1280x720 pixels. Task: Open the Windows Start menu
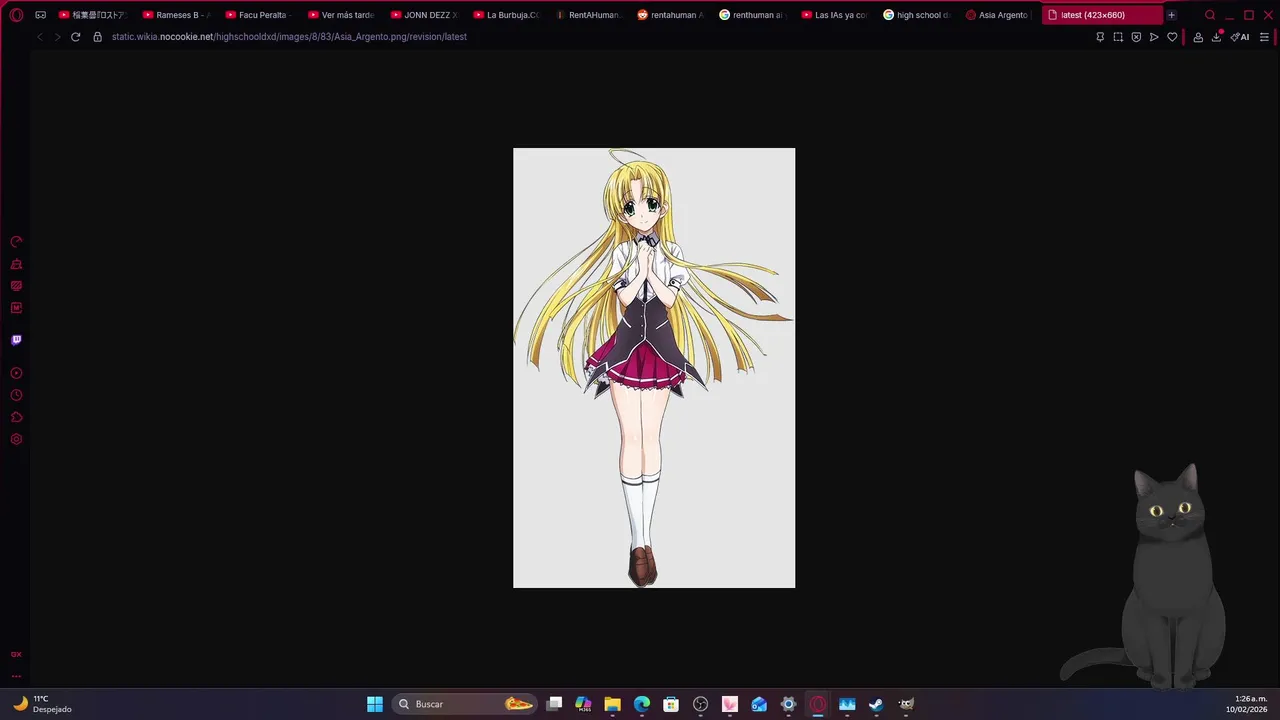point(375,704)
